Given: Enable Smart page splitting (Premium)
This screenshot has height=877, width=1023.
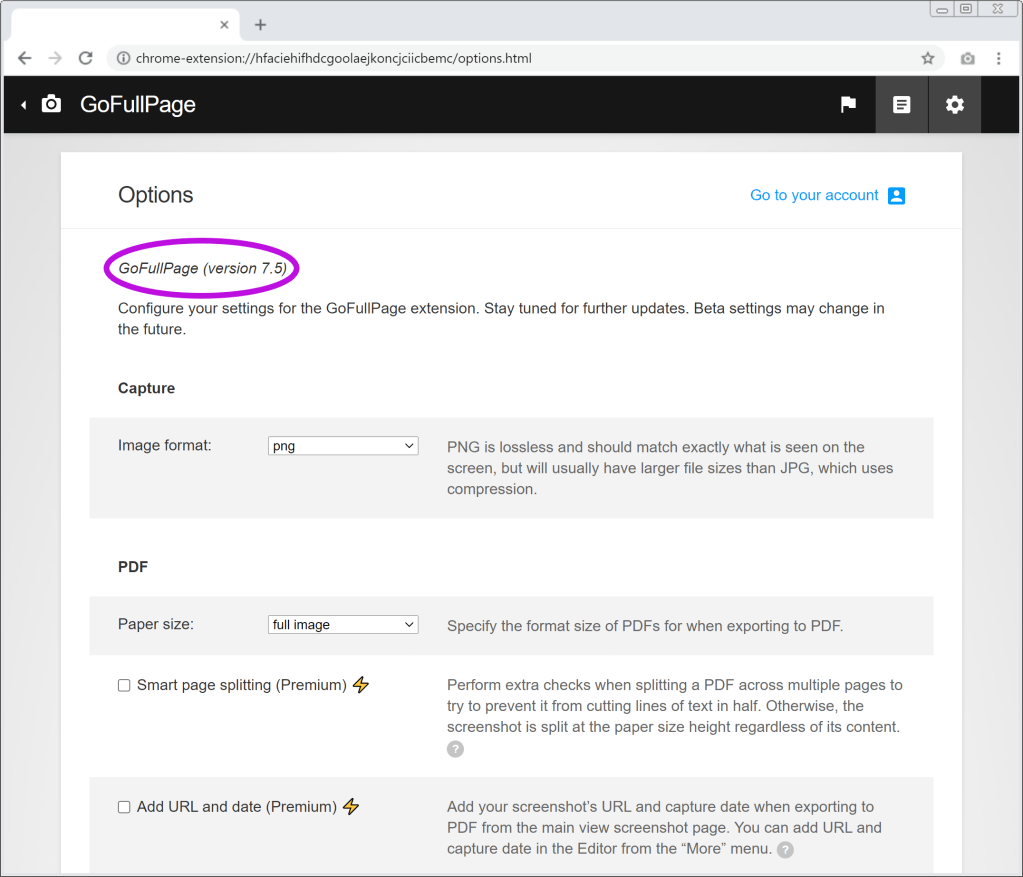Looking at the screenshot, I should 123,684.
